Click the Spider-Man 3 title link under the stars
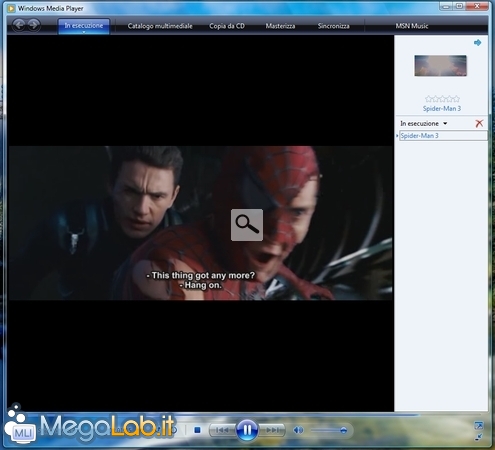 coord(442,109)
